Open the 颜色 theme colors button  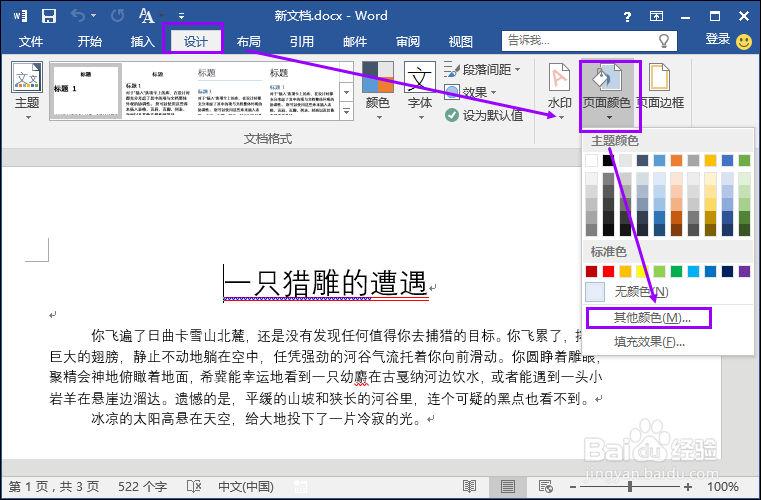pyautogui.click(x=378, y=91)
